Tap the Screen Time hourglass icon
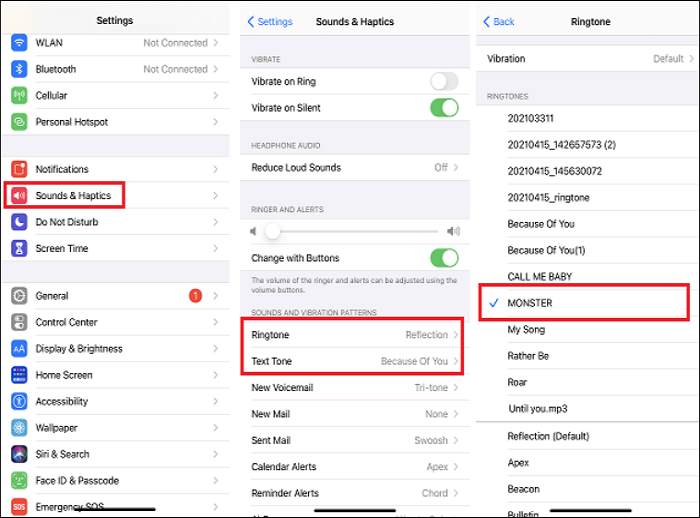 (x=19, y=248)
